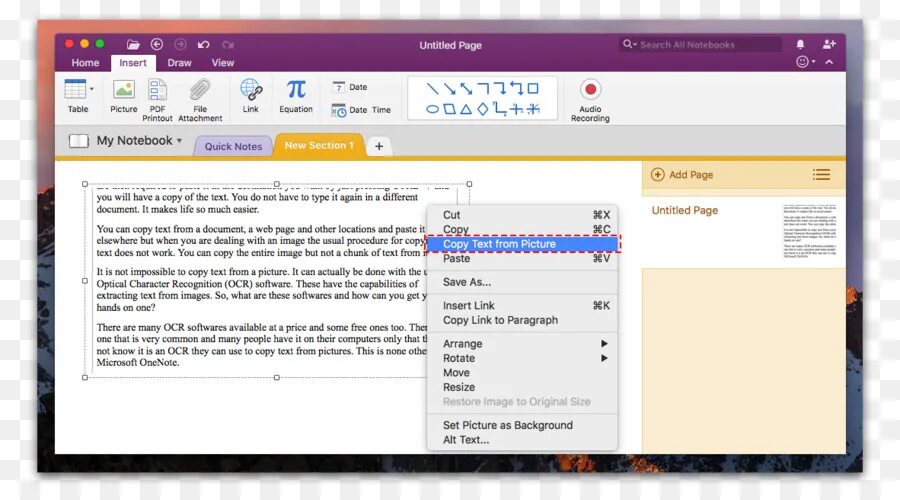The image size is (900, 500).
Task: Insert a Picture from the ribbon
Action: pos(123,96)
